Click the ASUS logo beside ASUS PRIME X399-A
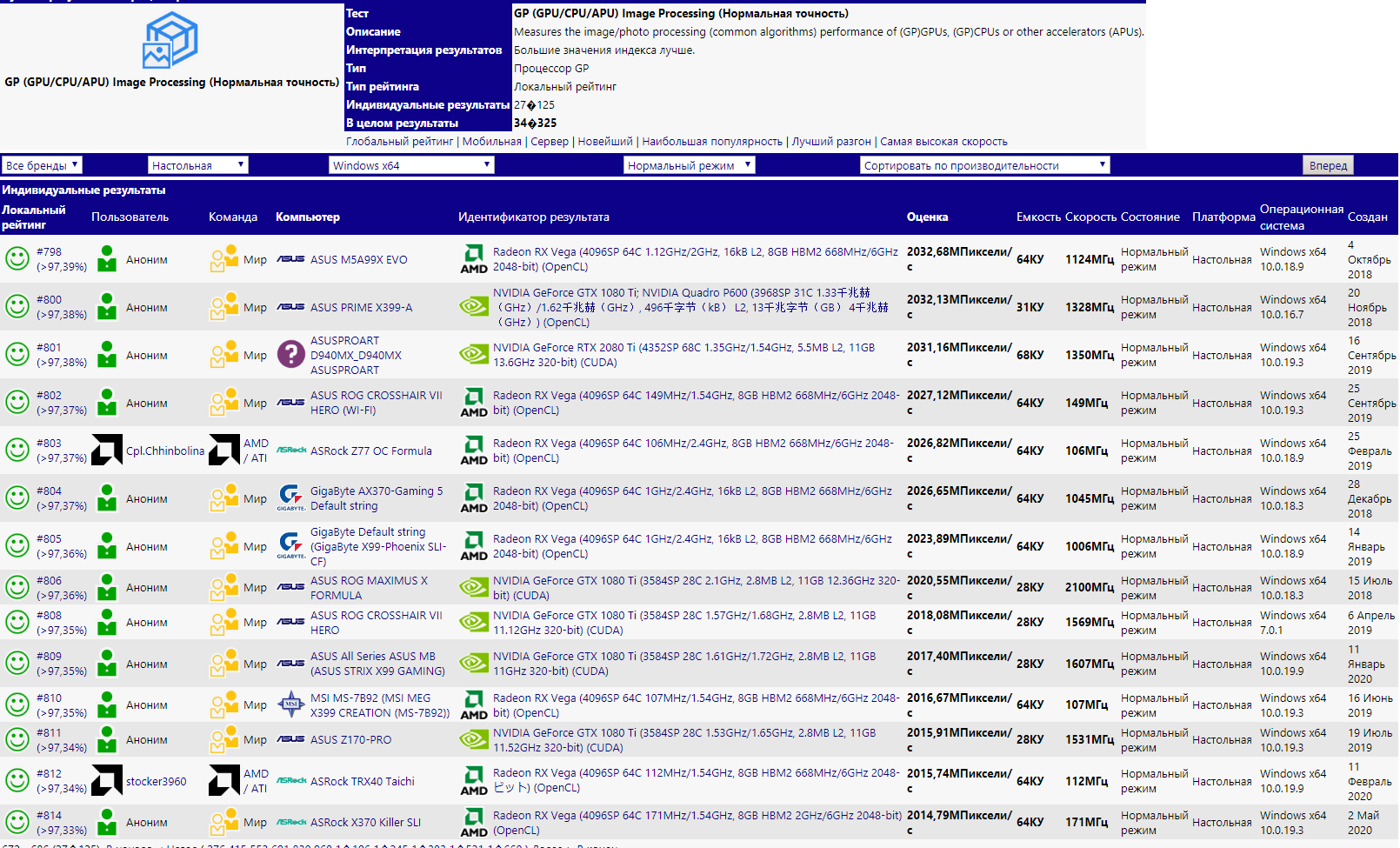Screen dimensions: 1400x848 (x=290, y=307)
